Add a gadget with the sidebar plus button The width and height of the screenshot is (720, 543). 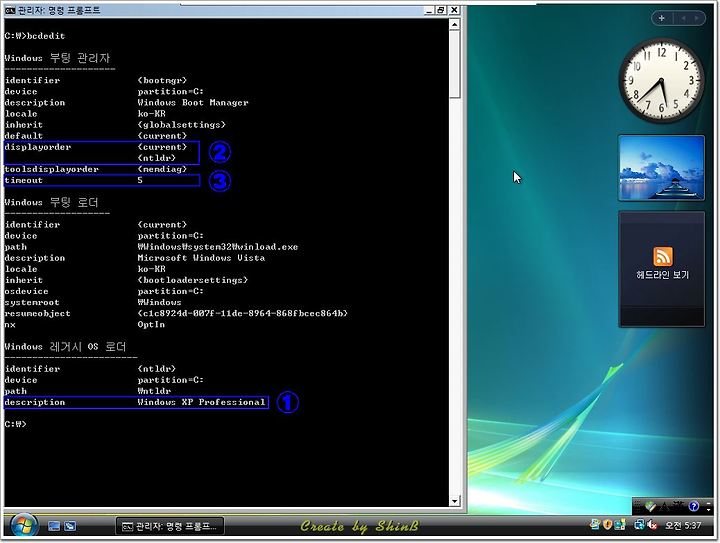click(x=662, y=18)
